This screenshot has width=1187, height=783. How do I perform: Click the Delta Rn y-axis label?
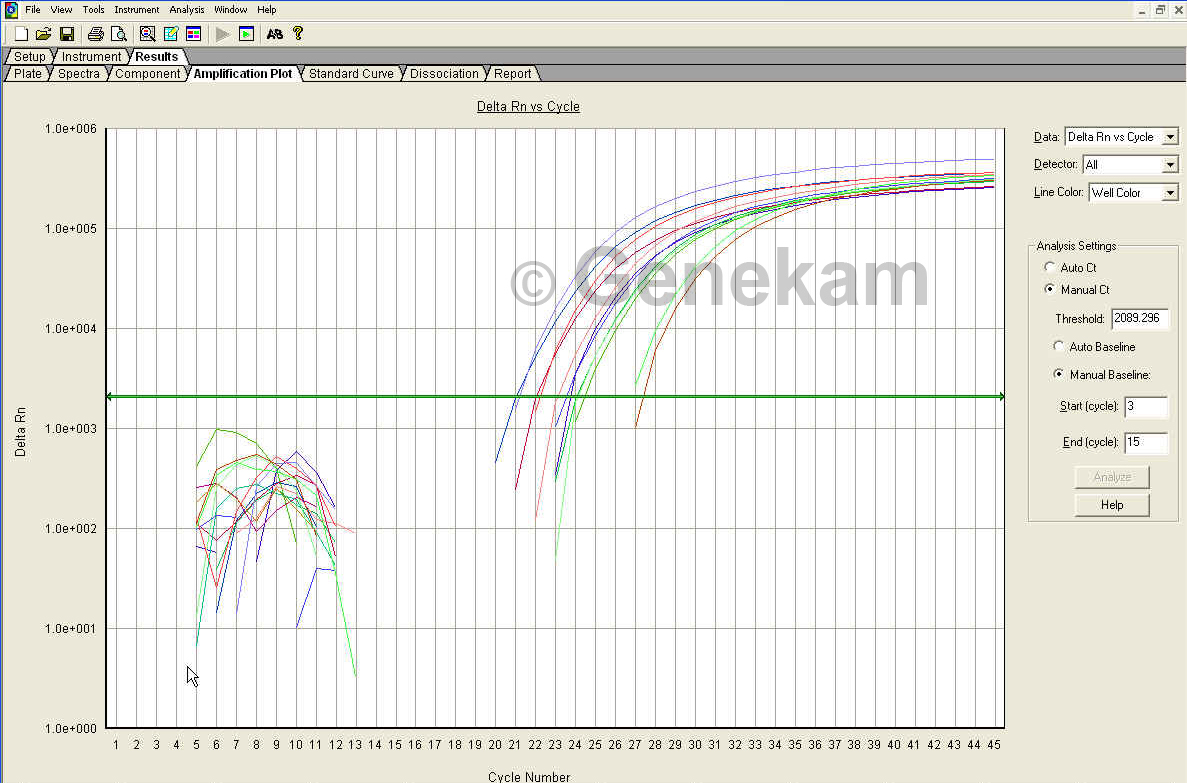coord(20,432)
